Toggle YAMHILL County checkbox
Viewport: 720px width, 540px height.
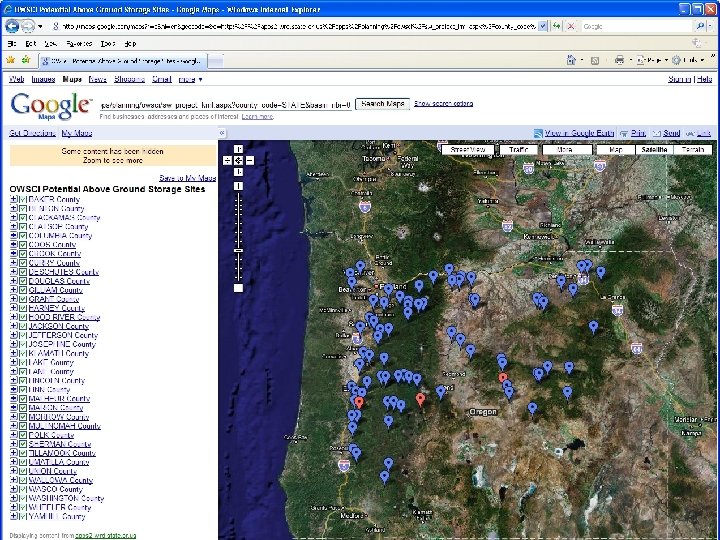coord(22,516)
